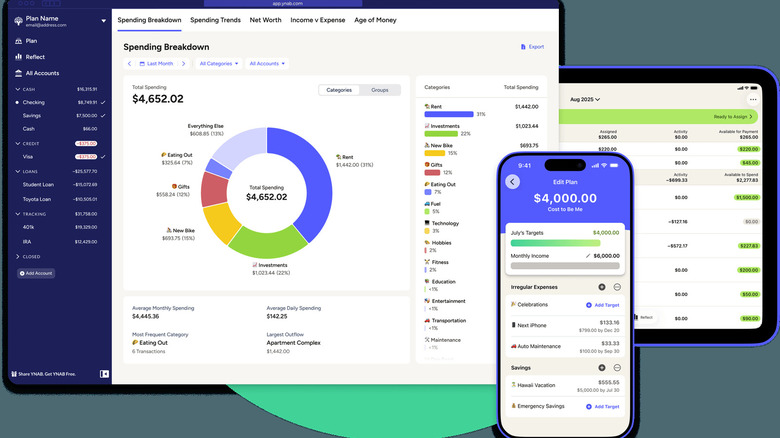Screen dimensions: 780x438
Task: Select the Spending Breakdown tab
Action: click(149, 20)
